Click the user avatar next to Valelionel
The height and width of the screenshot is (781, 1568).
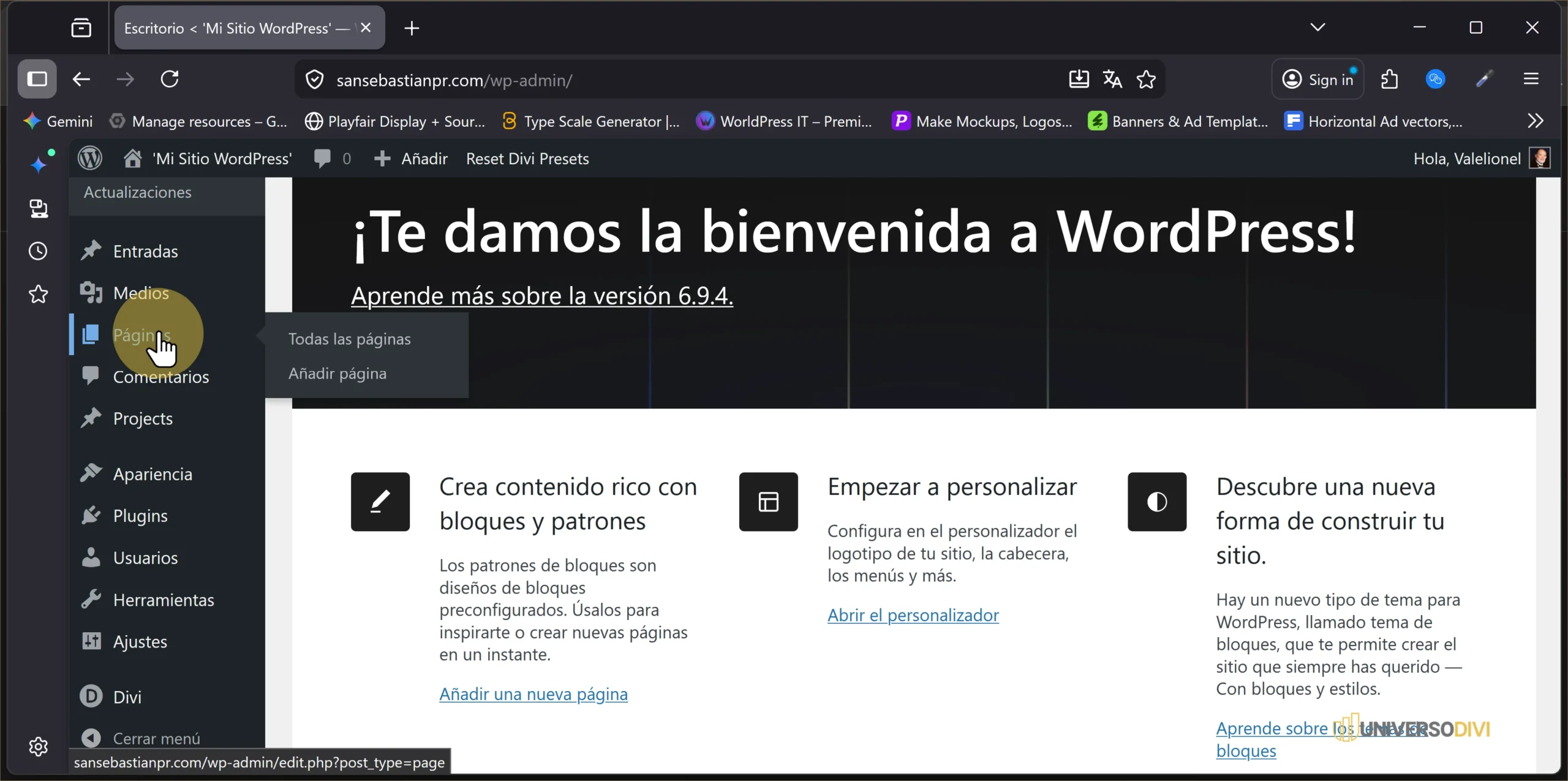click(x=1540, y=159)
